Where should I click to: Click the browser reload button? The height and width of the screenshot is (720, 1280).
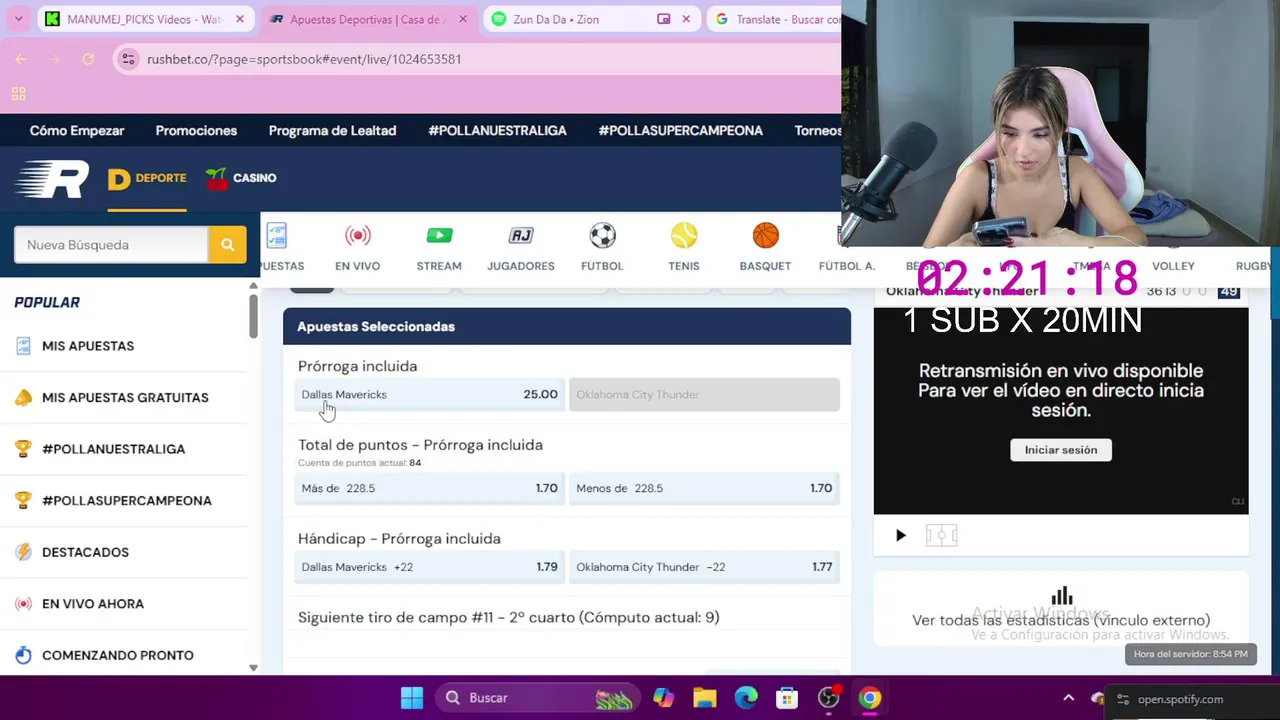pos(88,59)
